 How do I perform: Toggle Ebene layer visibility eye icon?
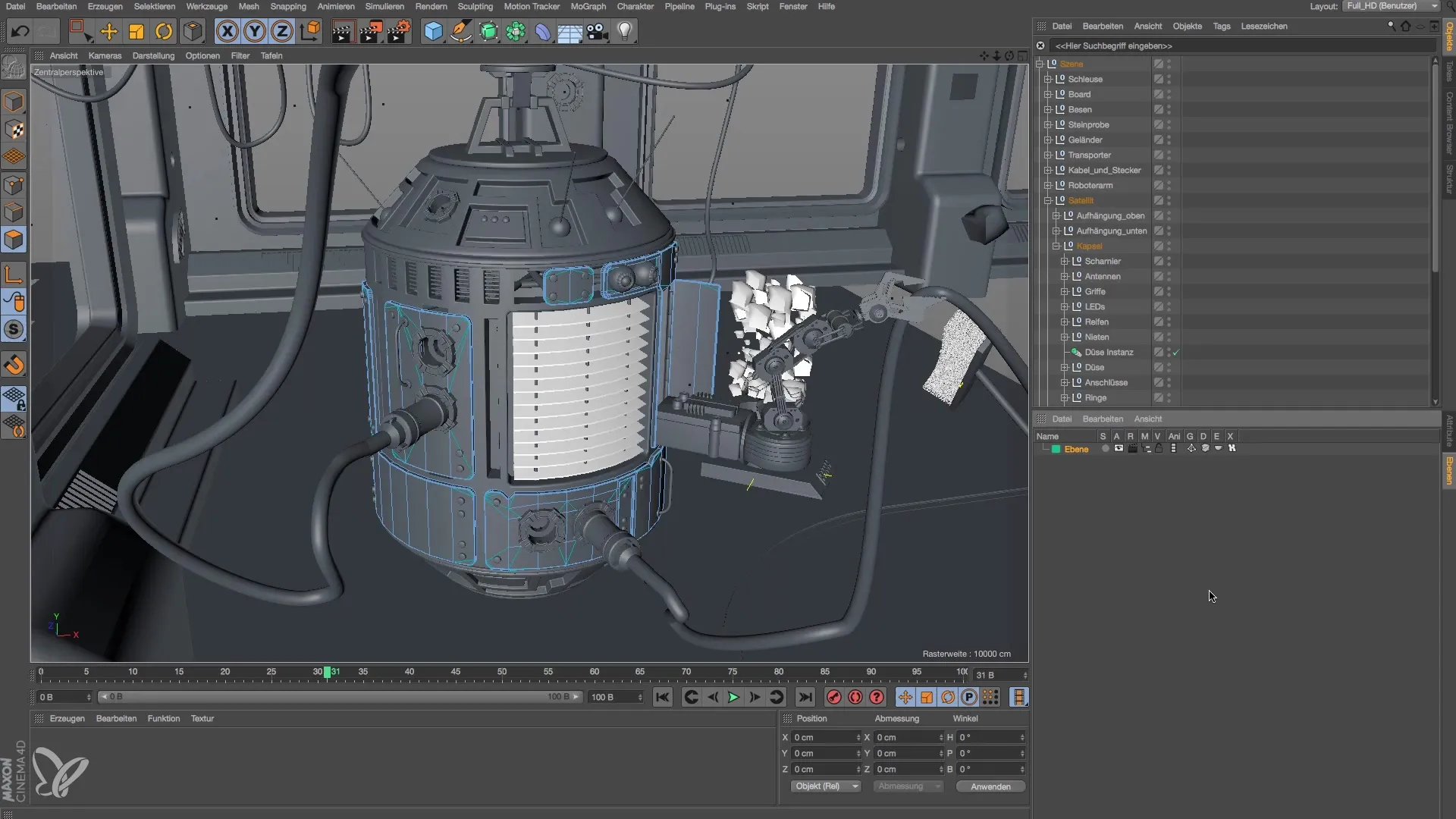pyautogui.click(x=1119, y=448)
